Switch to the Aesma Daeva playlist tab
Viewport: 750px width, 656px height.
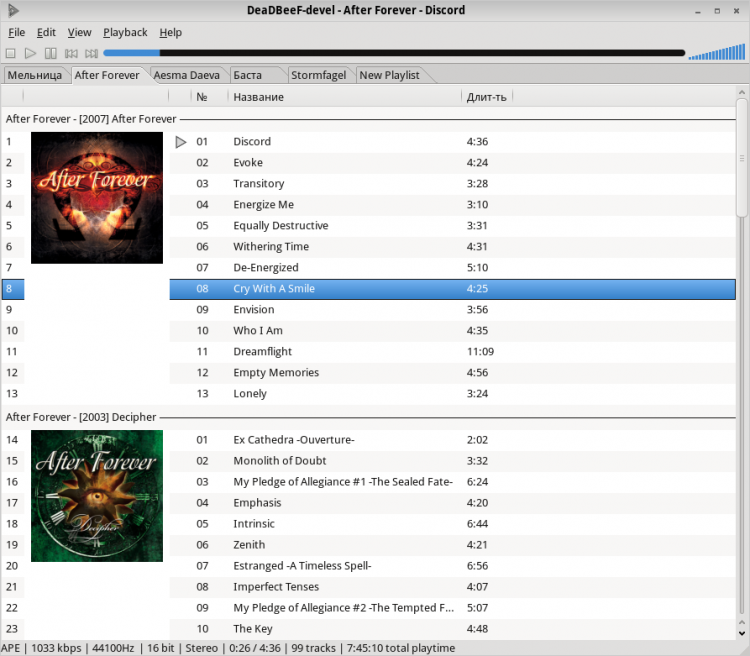point(187,75)
